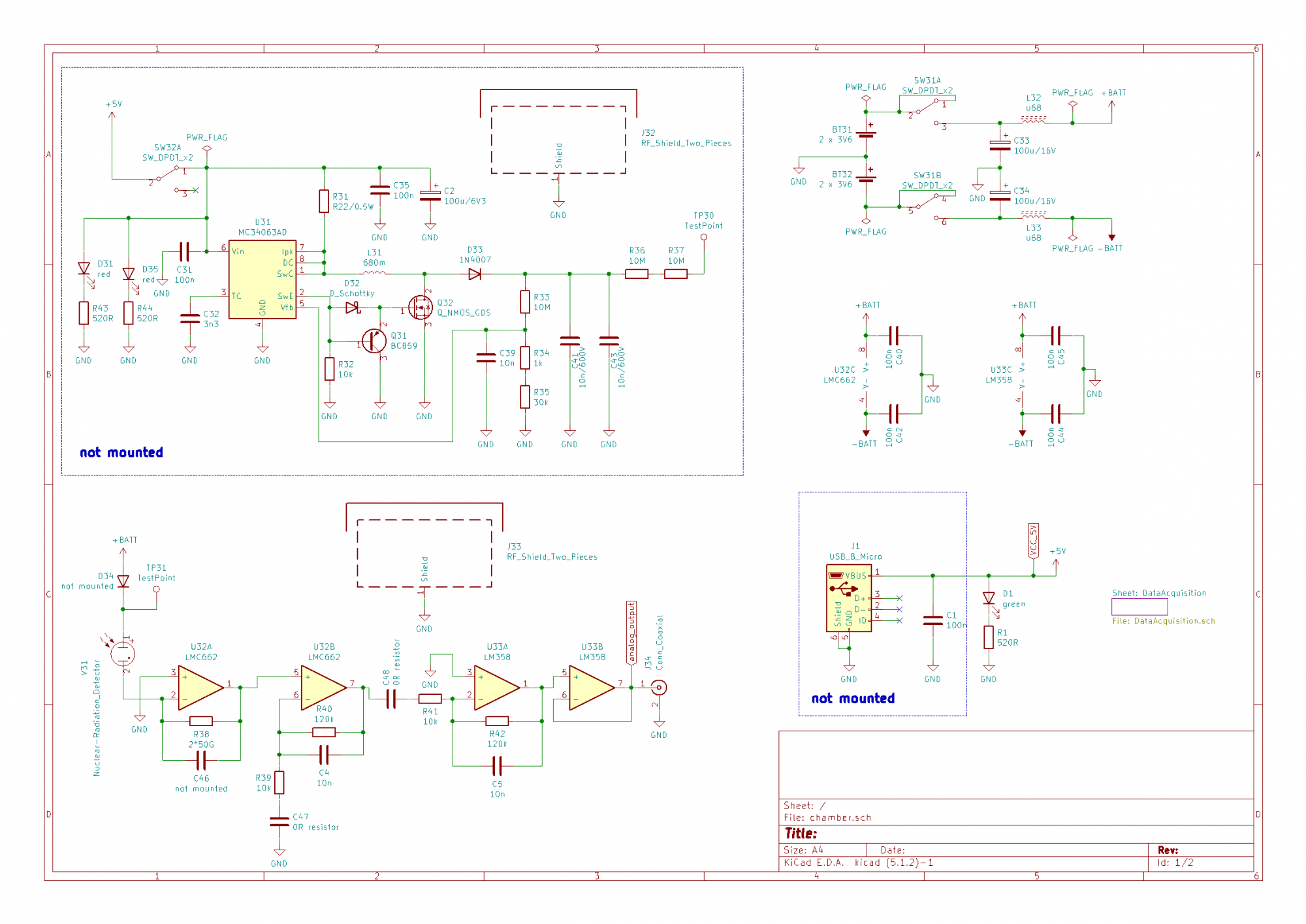Click the 'Title:' field in title block
This screenshot has height=924, width=1306.
801,833
